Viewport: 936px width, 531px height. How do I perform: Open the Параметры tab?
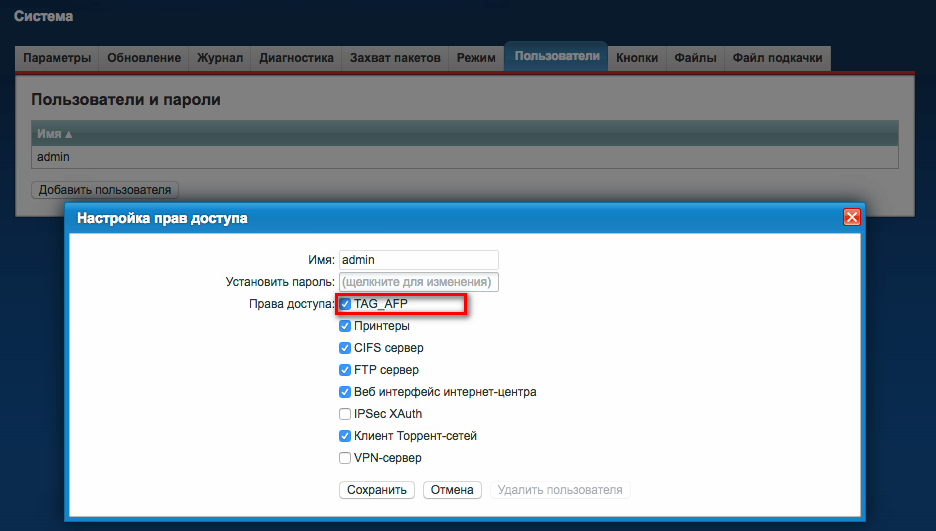tap(57, 58)
